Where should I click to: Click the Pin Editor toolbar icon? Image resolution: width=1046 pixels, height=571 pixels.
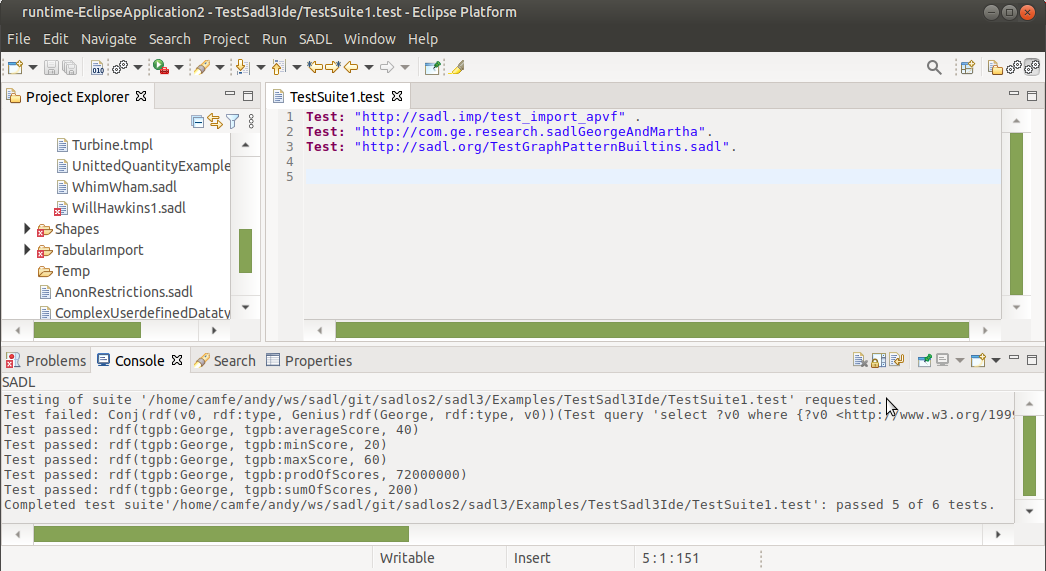432,67
